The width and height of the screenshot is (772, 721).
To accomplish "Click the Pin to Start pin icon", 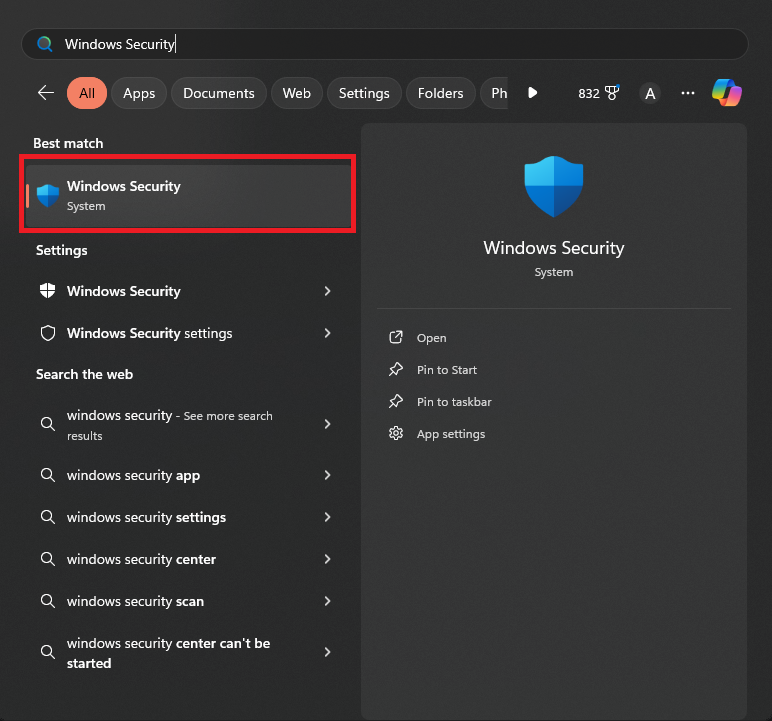I will coord(396,370).
